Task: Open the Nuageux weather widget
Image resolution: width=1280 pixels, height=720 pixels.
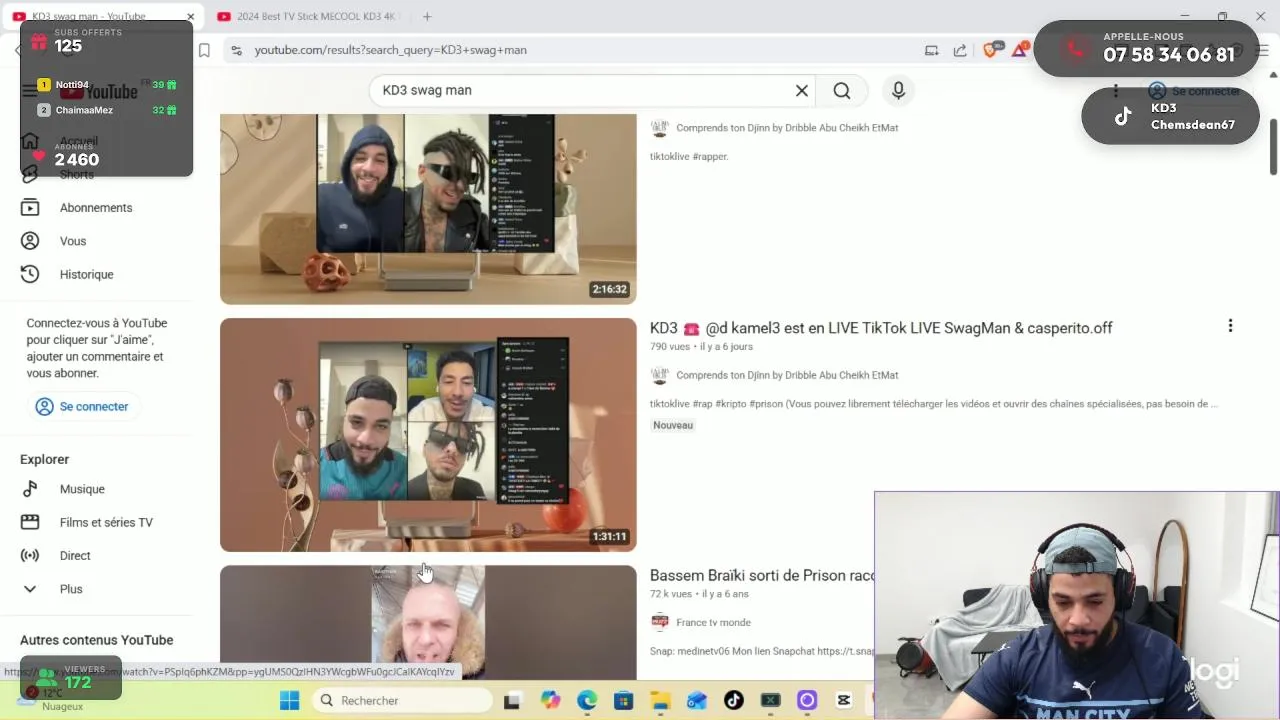Action: (x=55, y=699)
